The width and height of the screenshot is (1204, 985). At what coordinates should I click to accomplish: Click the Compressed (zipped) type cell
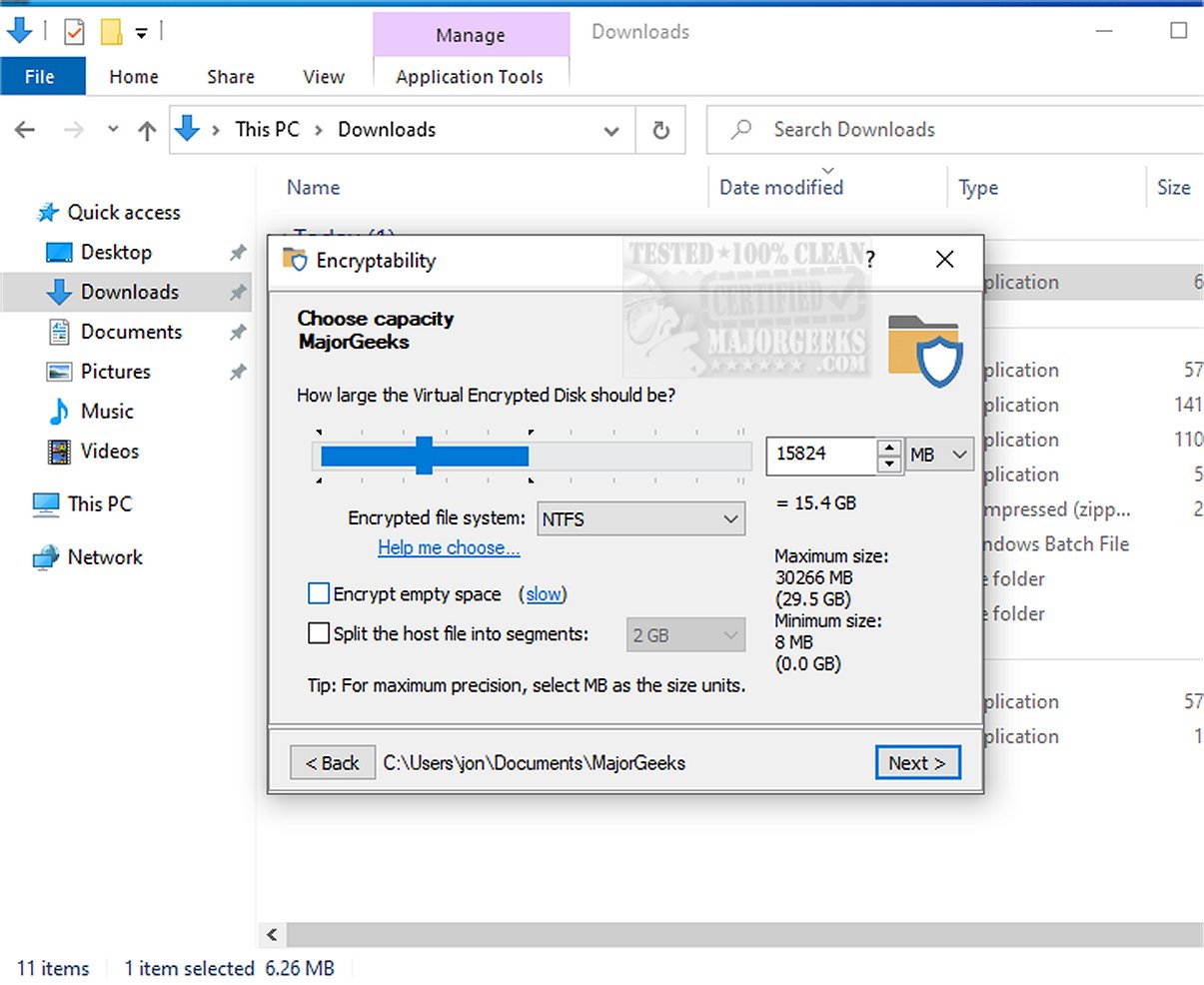[x=1057, y=509]
